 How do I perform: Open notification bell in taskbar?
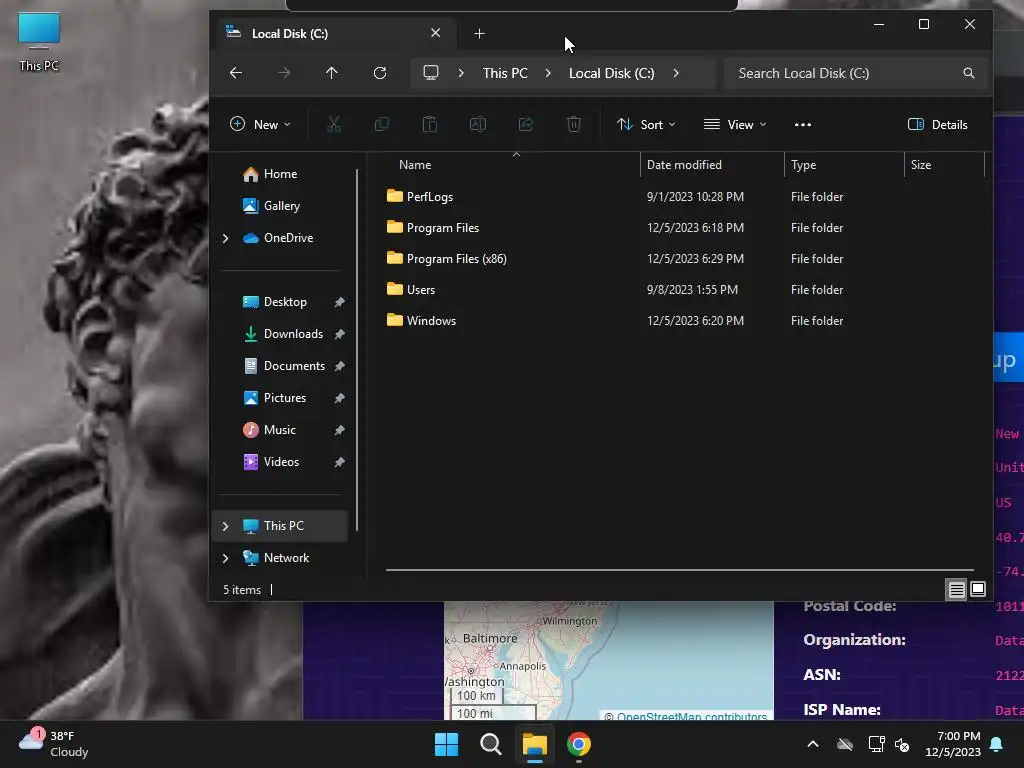pos(997,744)
